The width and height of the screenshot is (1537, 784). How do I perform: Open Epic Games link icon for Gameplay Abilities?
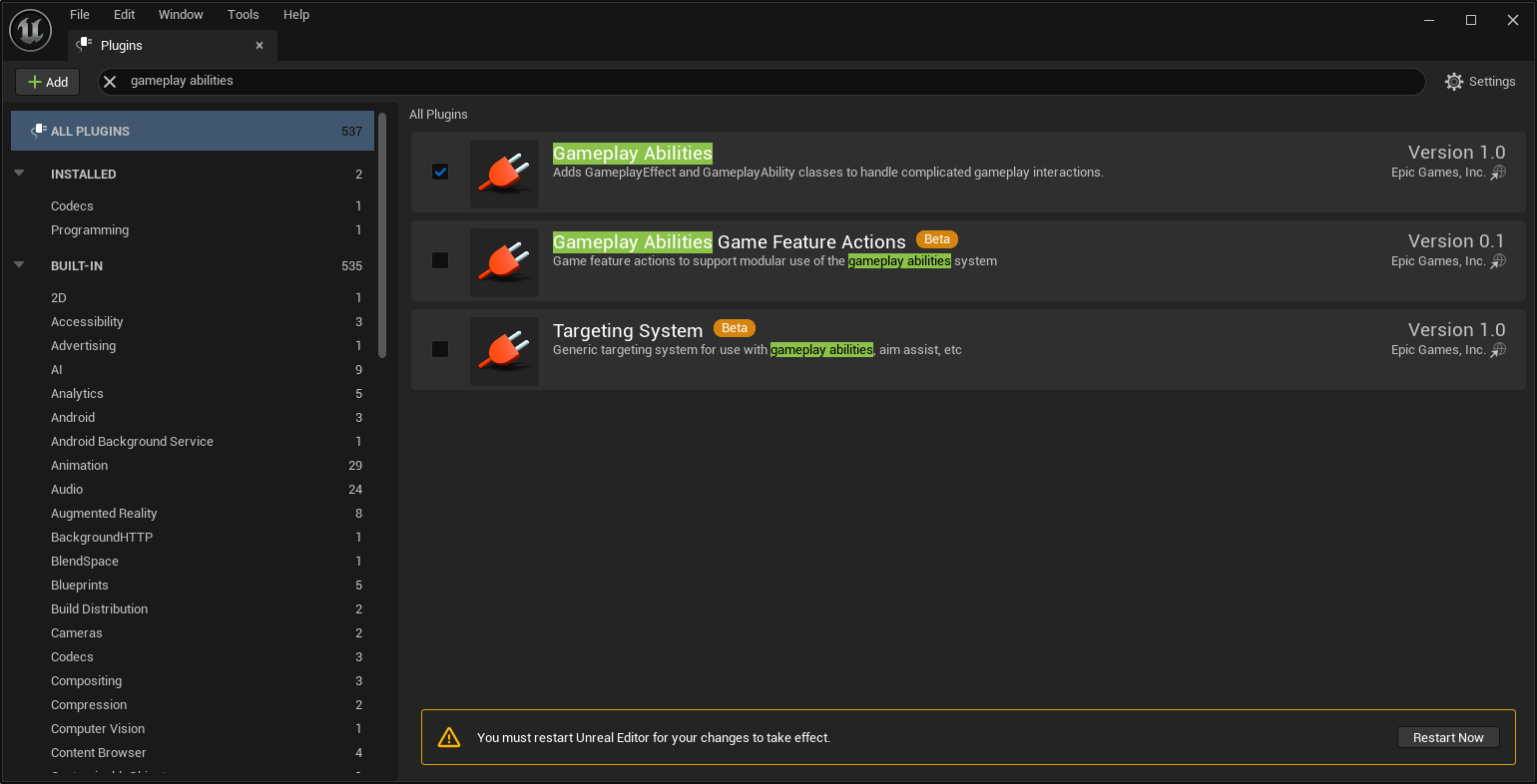1498,173
